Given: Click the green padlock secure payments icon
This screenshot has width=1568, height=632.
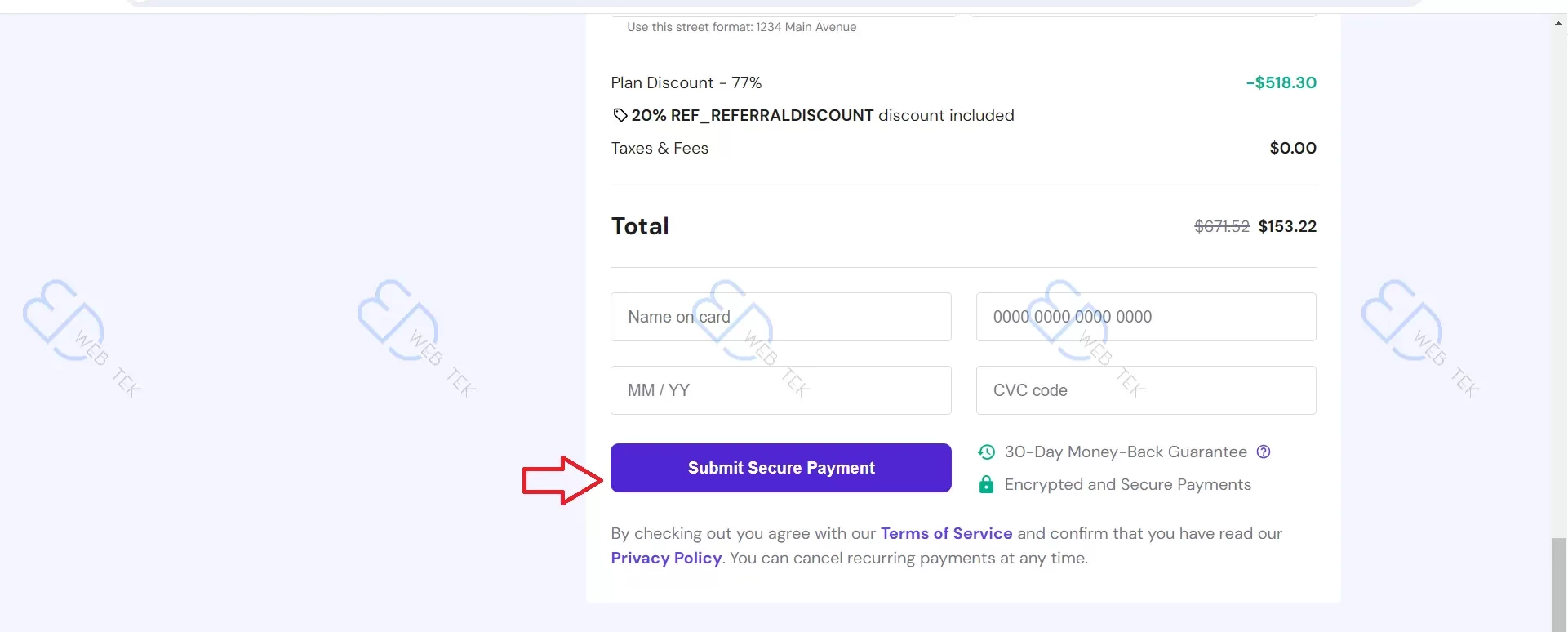Looking at the screenshot, I should pos(986,484).
